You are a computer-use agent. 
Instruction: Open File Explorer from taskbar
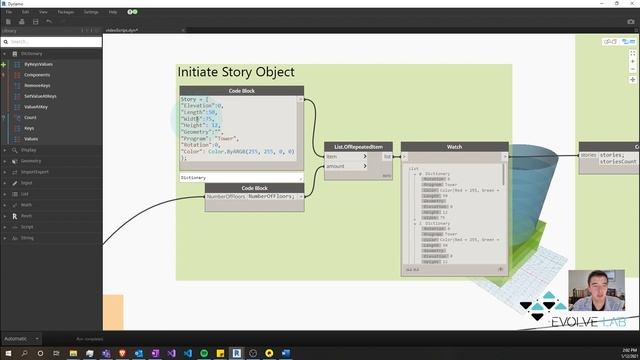[73, 353]
